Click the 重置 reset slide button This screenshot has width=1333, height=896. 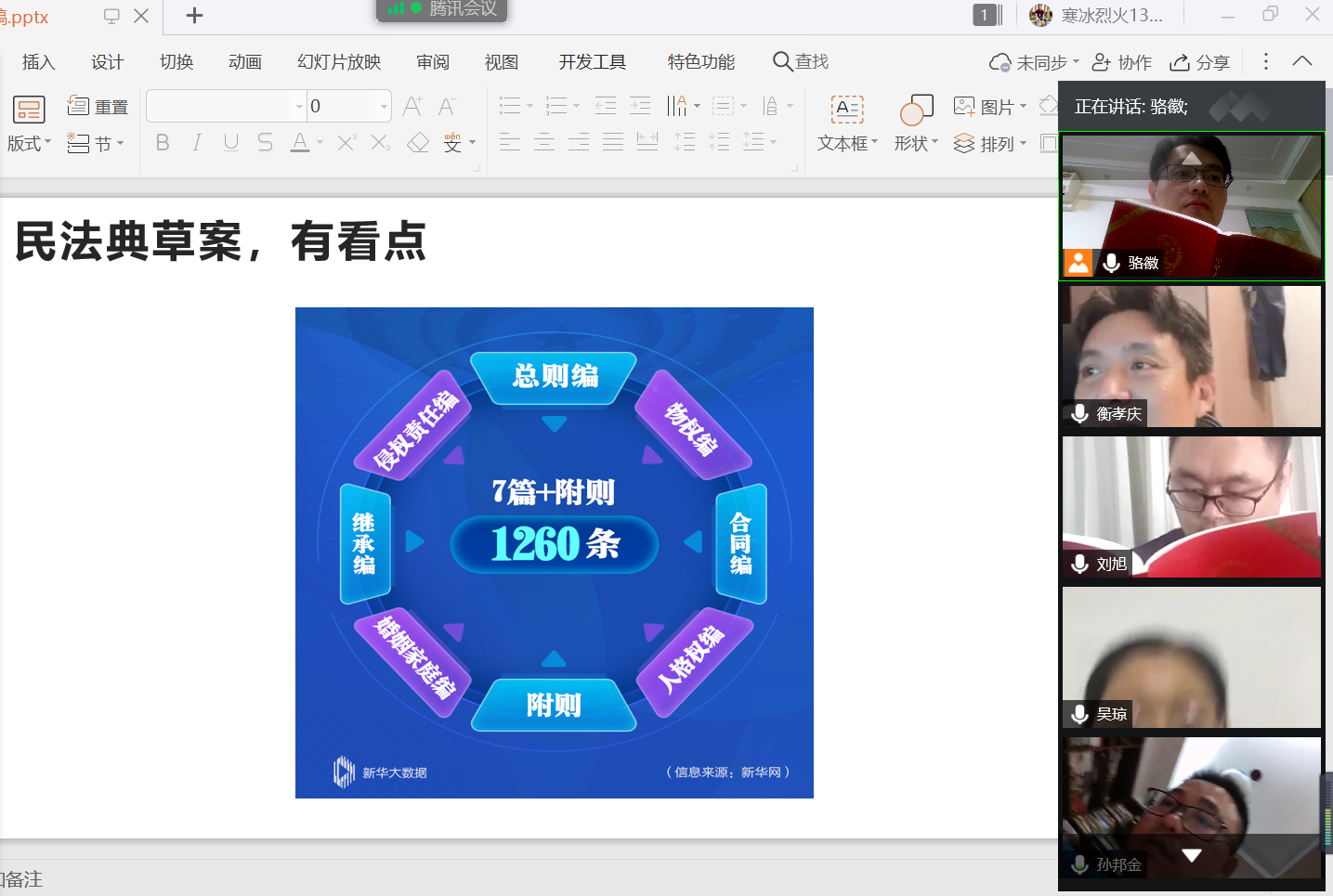point(98,107)
